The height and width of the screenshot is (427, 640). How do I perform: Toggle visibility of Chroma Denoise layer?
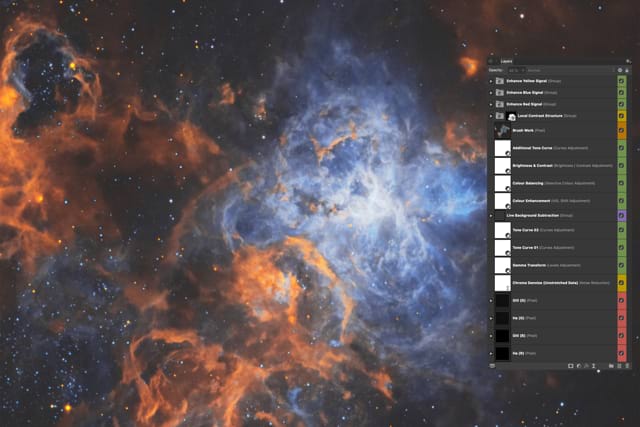point(621,283)
